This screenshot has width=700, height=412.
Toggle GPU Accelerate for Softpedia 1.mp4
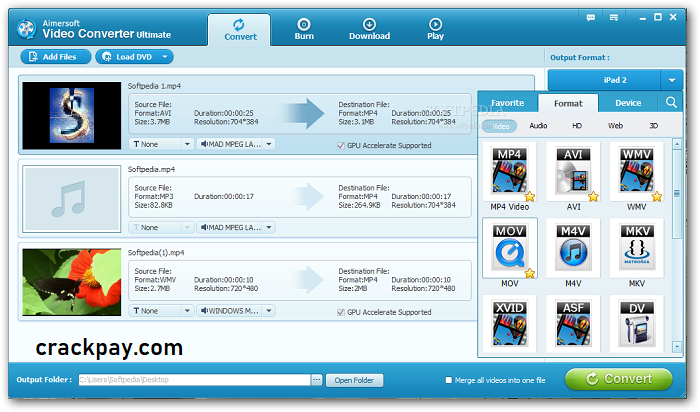coord(341,146)
